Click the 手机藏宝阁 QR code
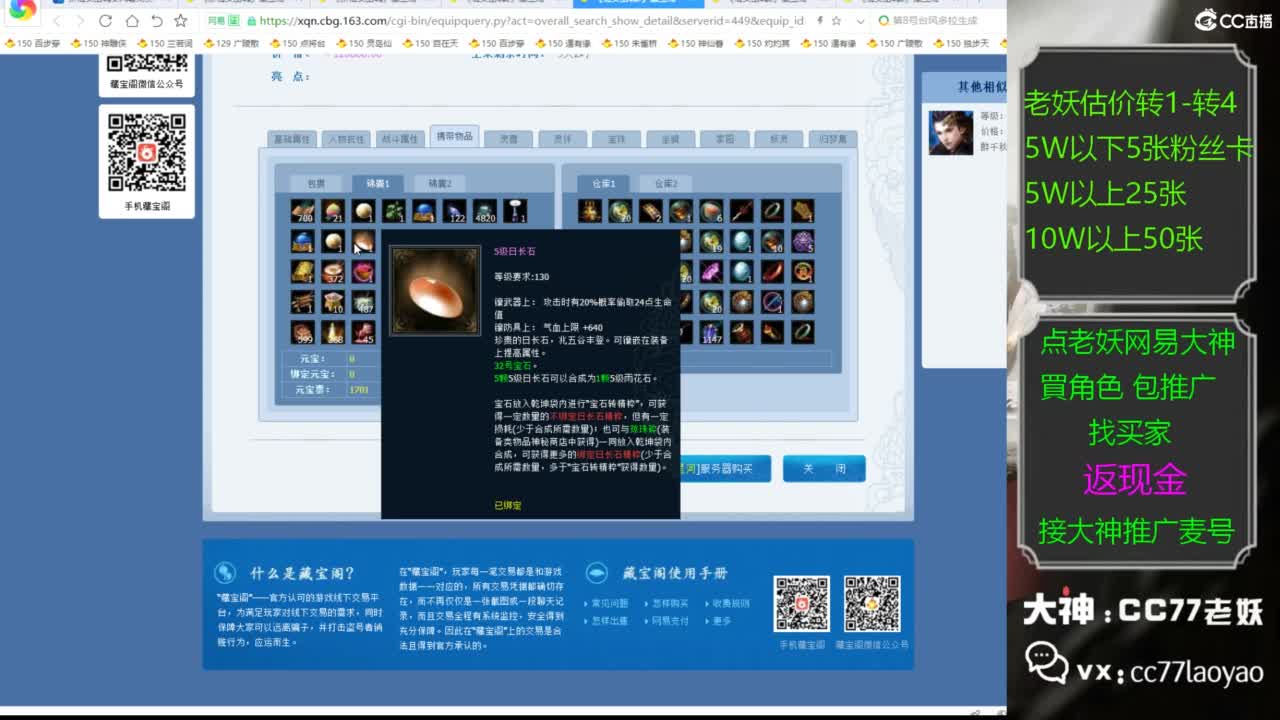Image resolution: width=1280 pixels, height=720 pixels. [x=802, y=604]
